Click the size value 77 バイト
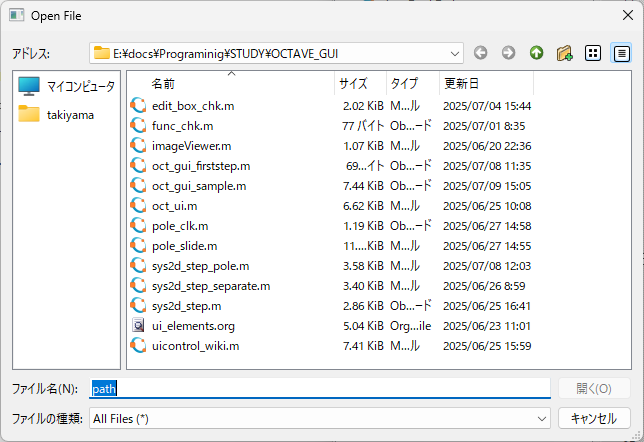Viewport: 644px width, 442px height. pyautogui.click(x=363, y=126)
